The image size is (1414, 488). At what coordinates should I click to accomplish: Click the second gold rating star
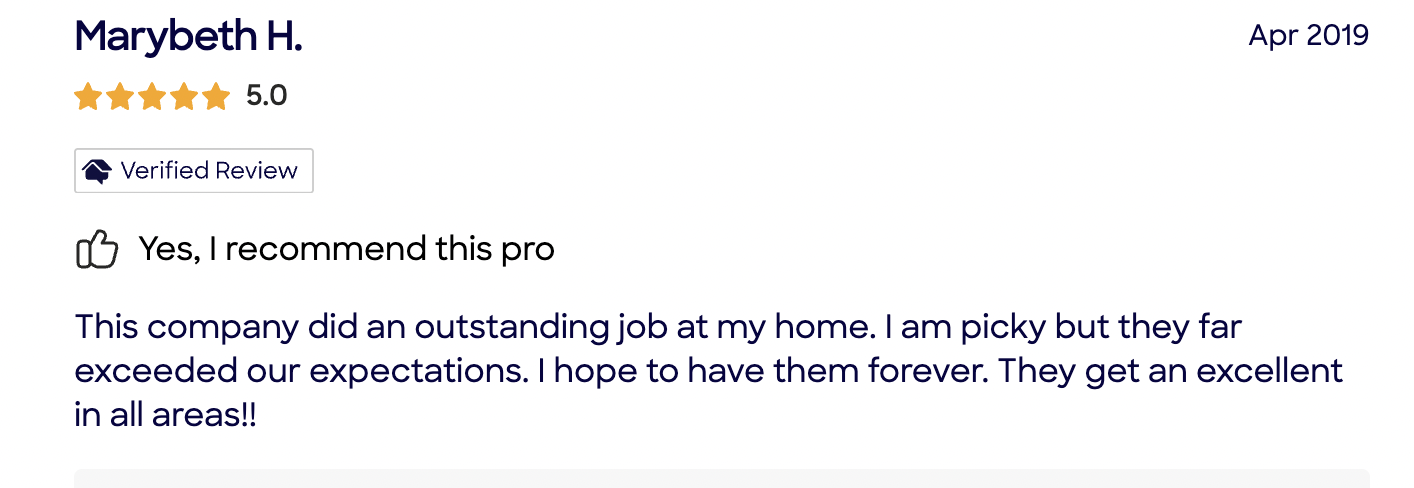pyautogui.click(x=120, y=97)
